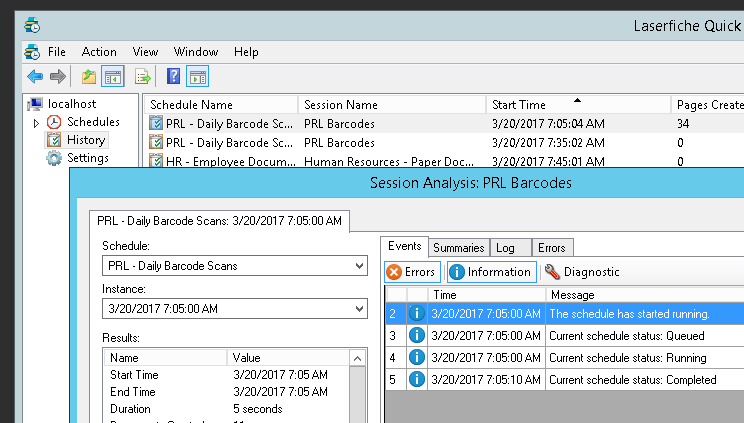Select Settings in the console tree

pyautogui.click(x=88, y=158)
